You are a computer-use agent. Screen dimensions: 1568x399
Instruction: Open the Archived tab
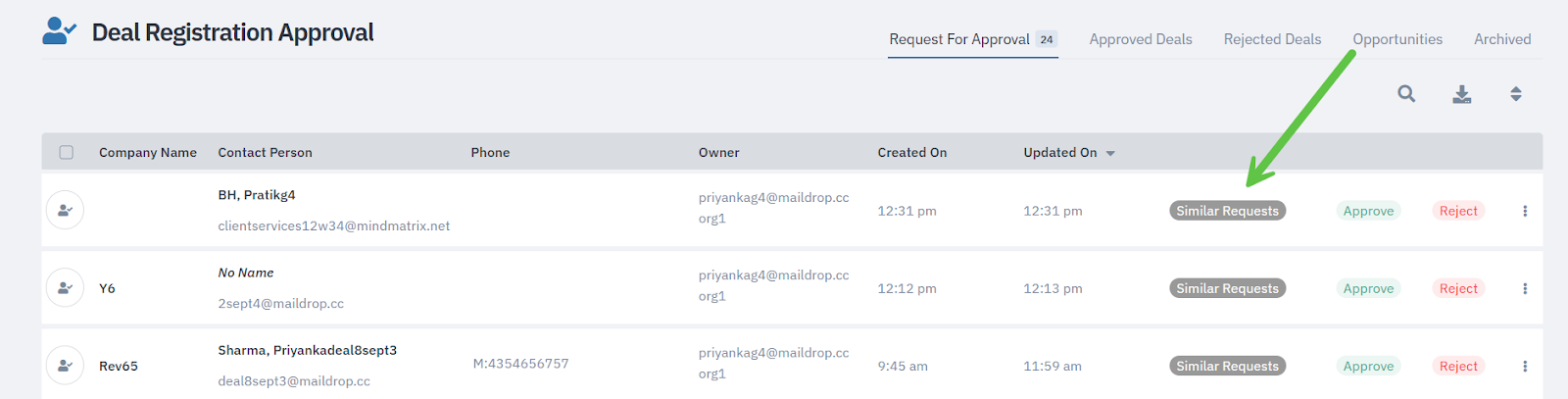[1502, 39]
